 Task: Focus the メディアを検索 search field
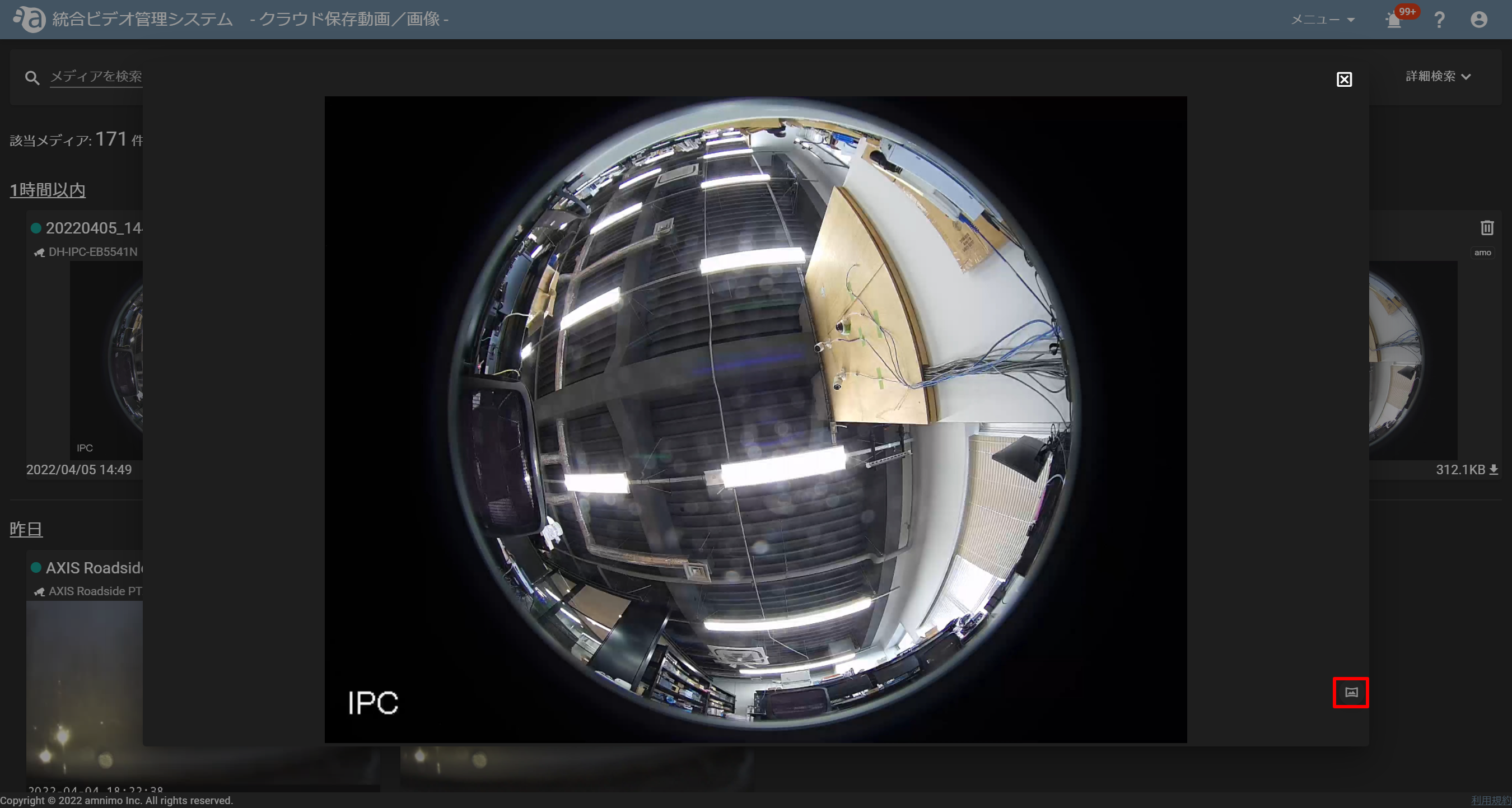(96, 76)
